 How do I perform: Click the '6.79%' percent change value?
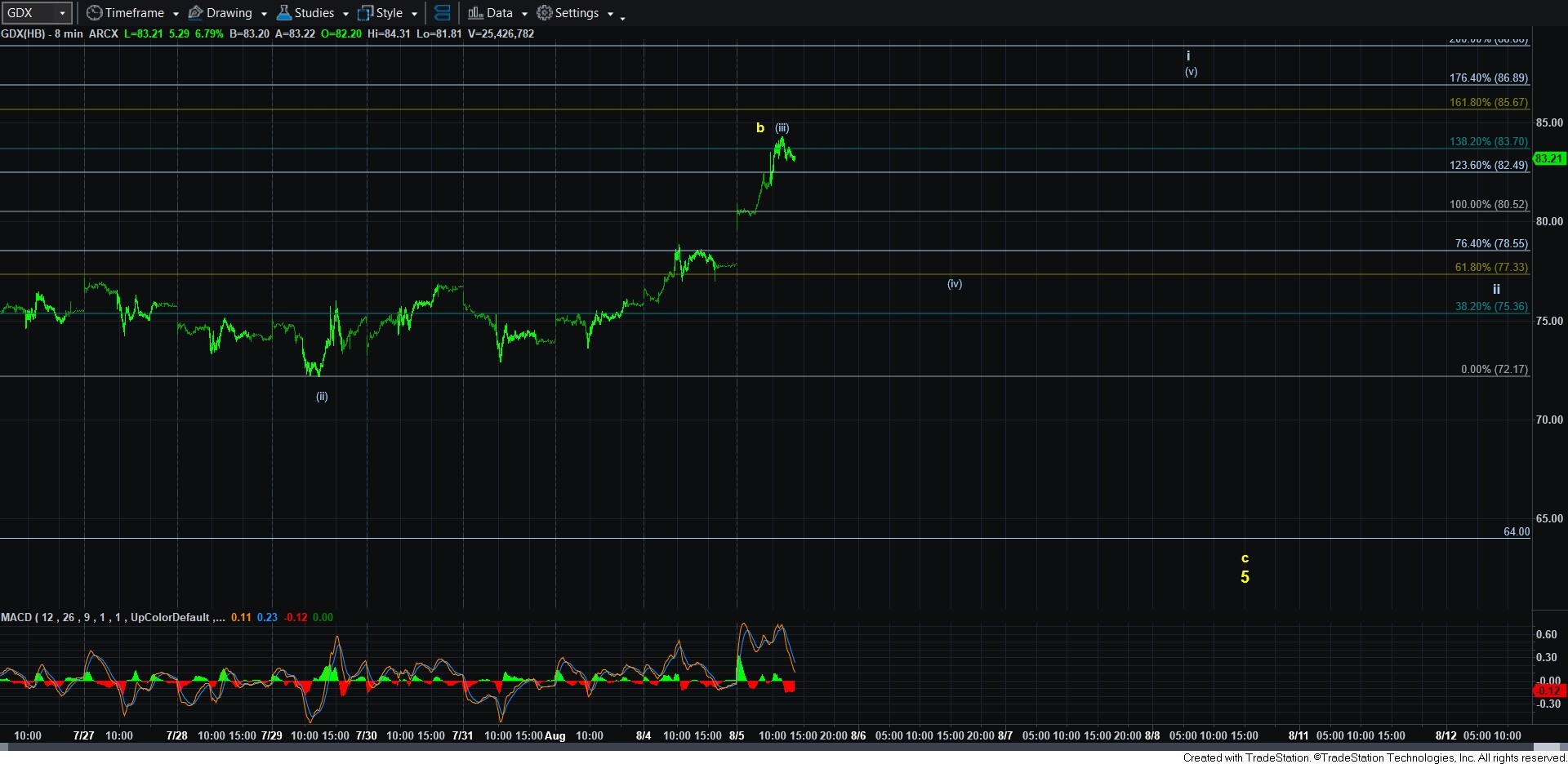209,33
